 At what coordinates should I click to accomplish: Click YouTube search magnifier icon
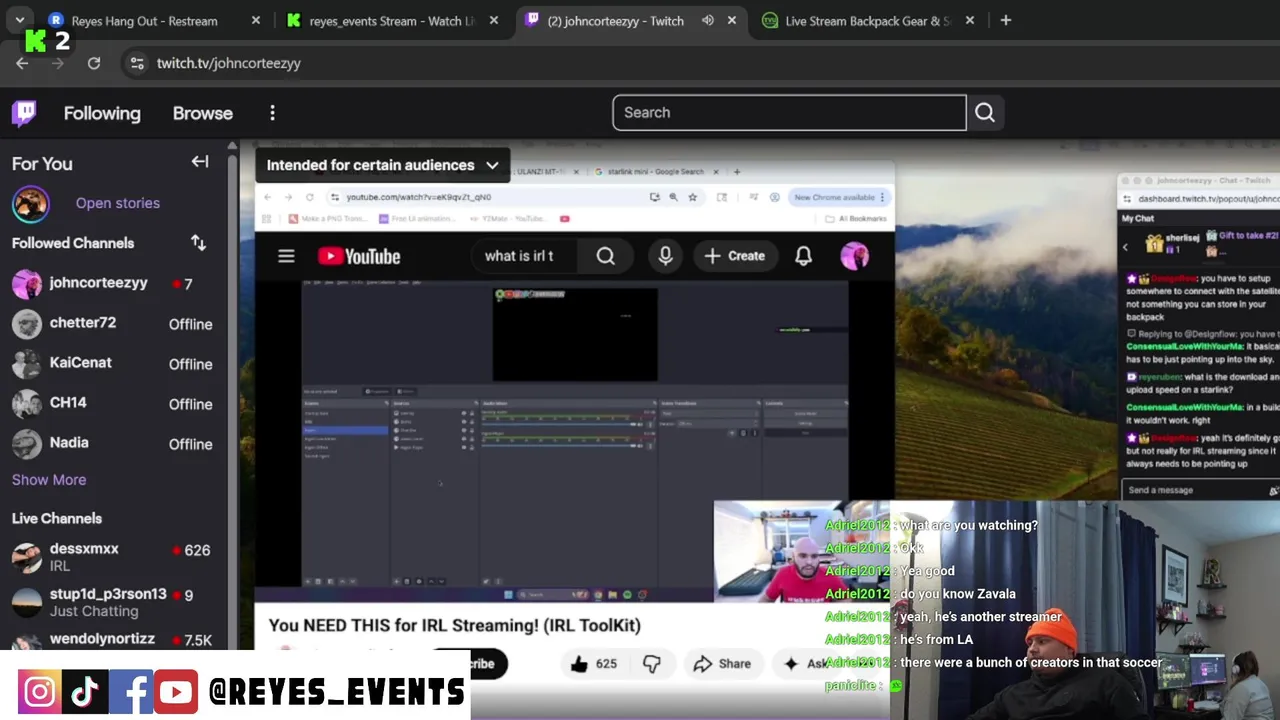[606, 256]
